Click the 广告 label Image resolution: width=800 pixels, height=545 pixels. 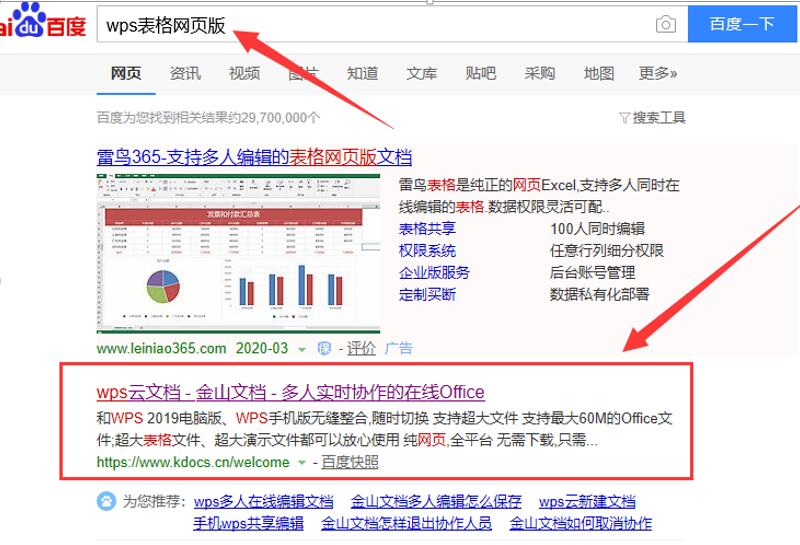(x=398, y=349)
